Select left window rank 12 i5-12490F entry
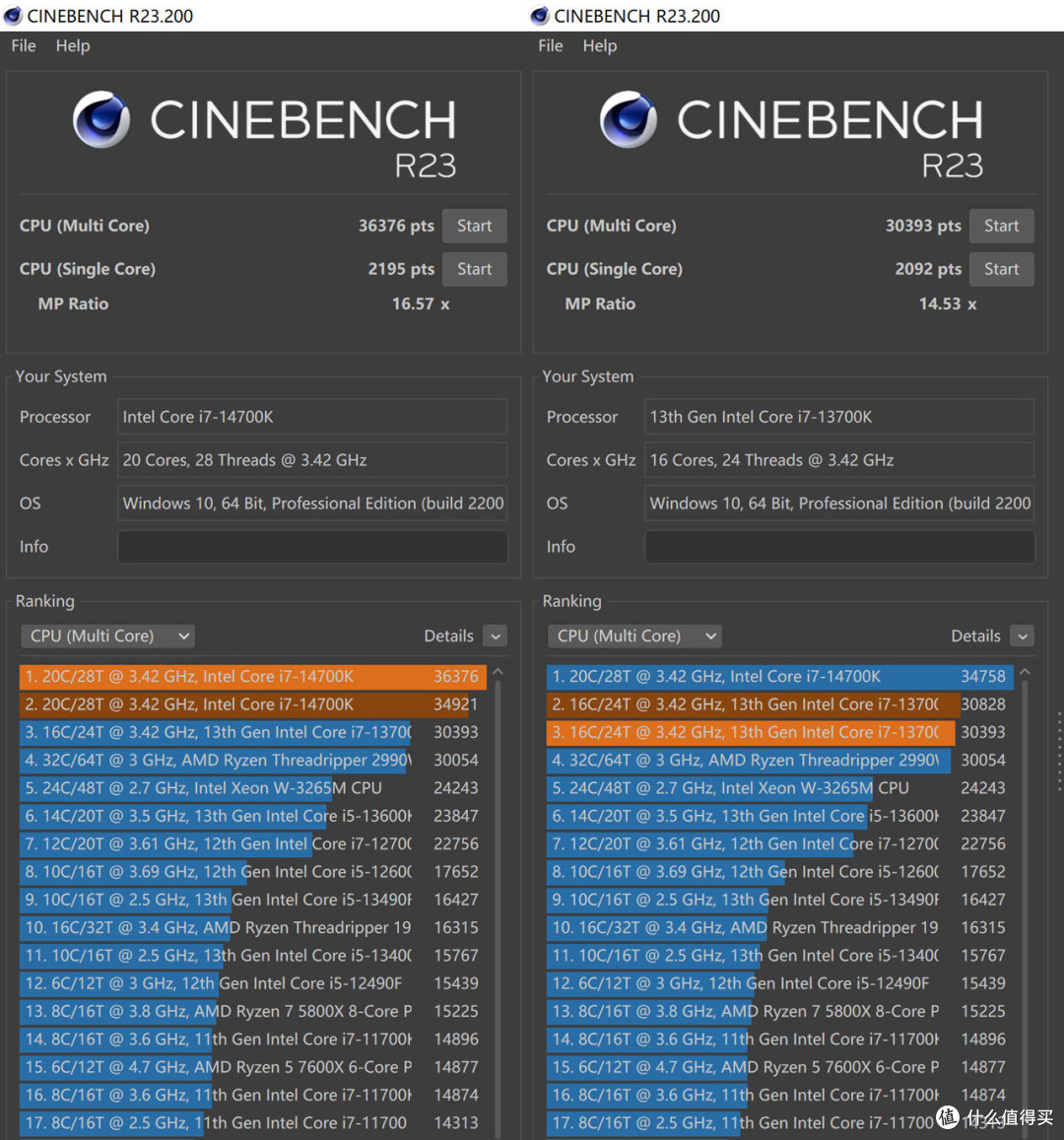The height and width of the screenshot is (1140, 1064). pos(252,983)
